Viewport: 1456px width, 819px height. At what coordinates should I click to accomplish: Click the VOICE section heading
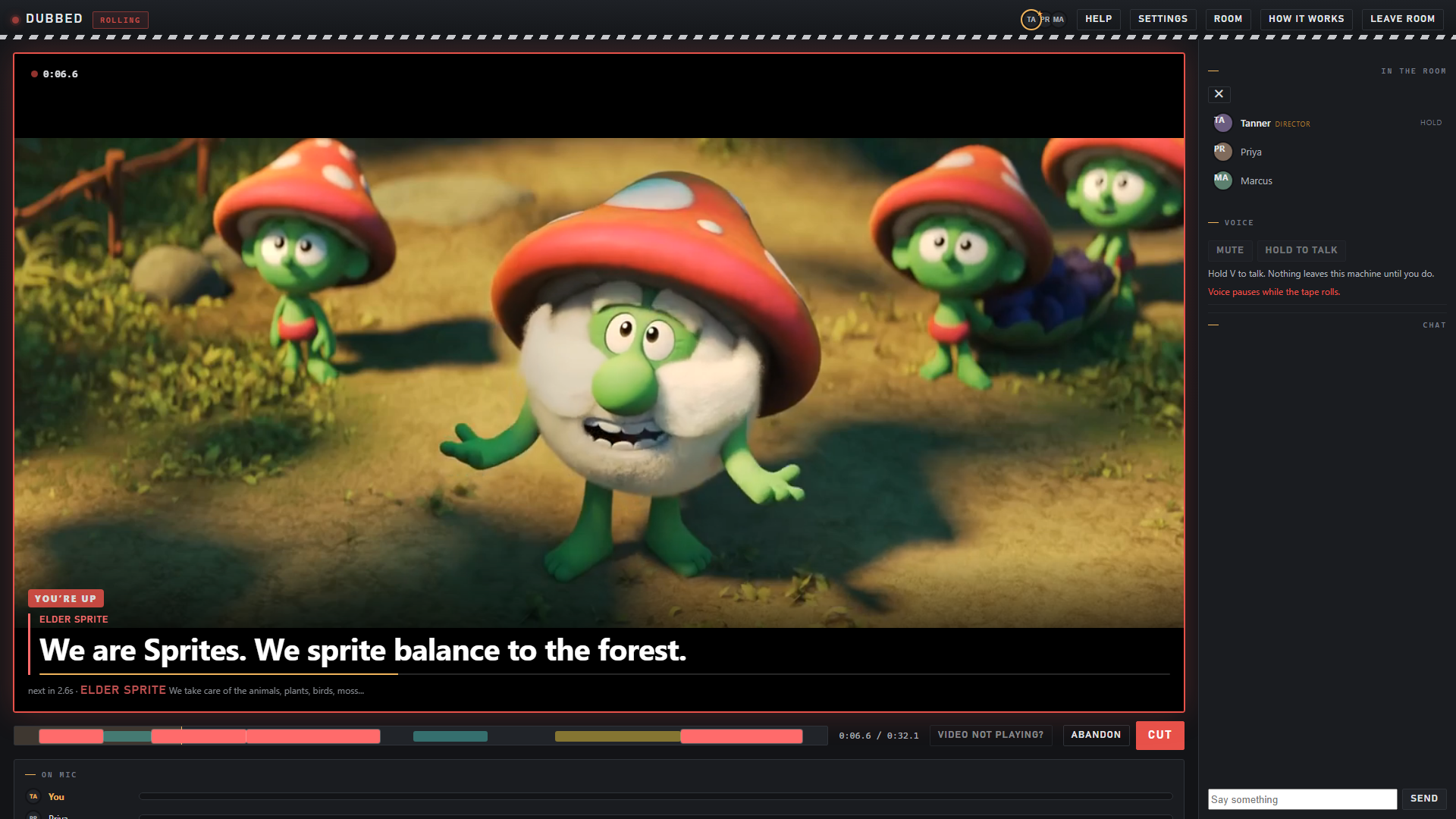click(x=1238, y=223)
